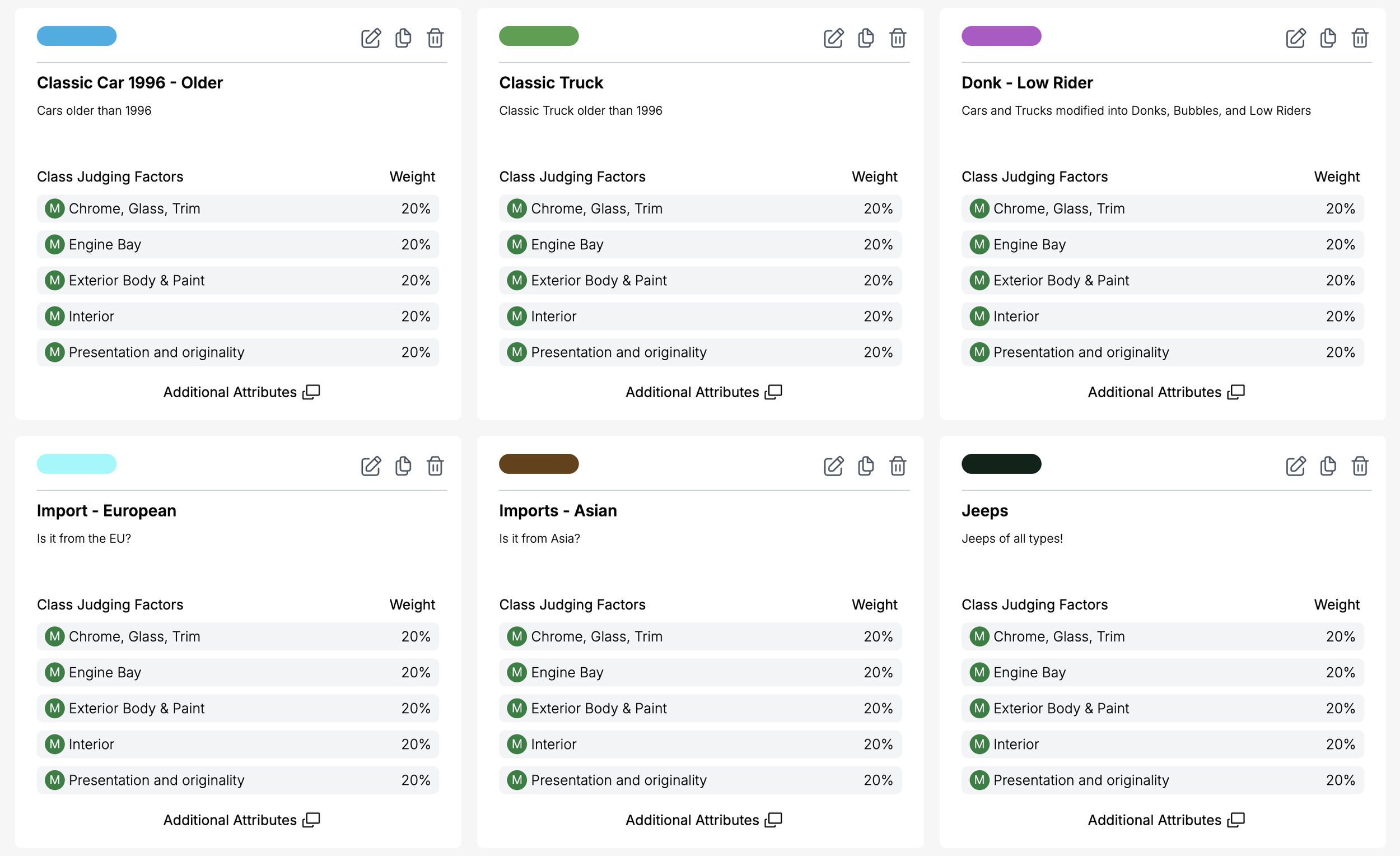Edit the Import - European class
Image resolution: width=1400 pixels, height=856 pixels.
[x=371, y=466]
